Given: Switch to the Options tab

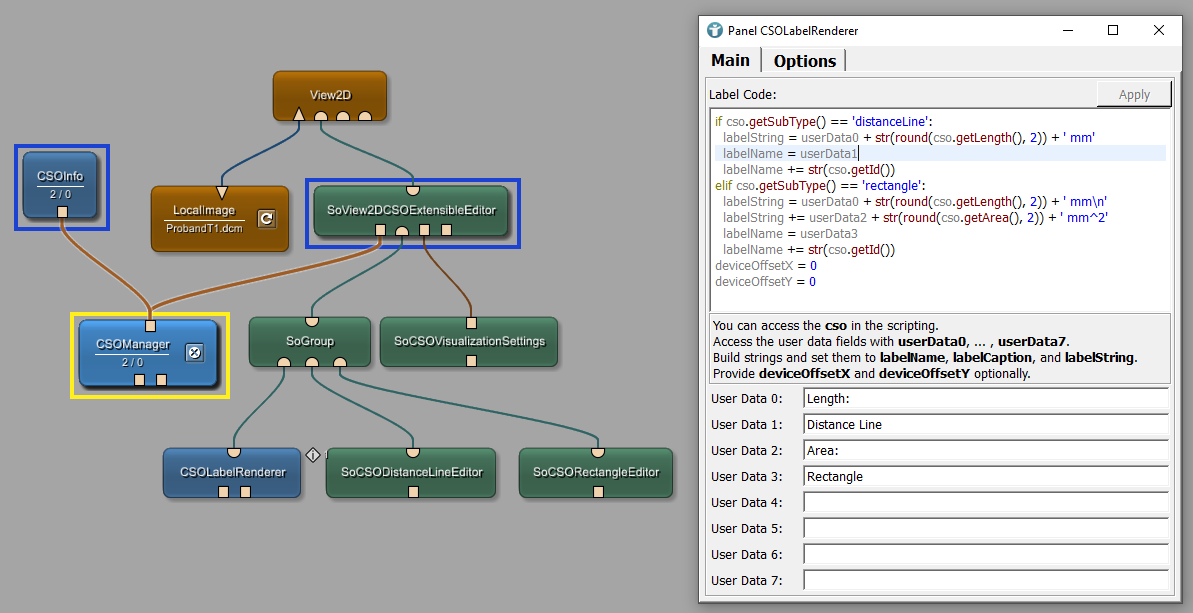Looking at the screenshot, I should point(804,61).
